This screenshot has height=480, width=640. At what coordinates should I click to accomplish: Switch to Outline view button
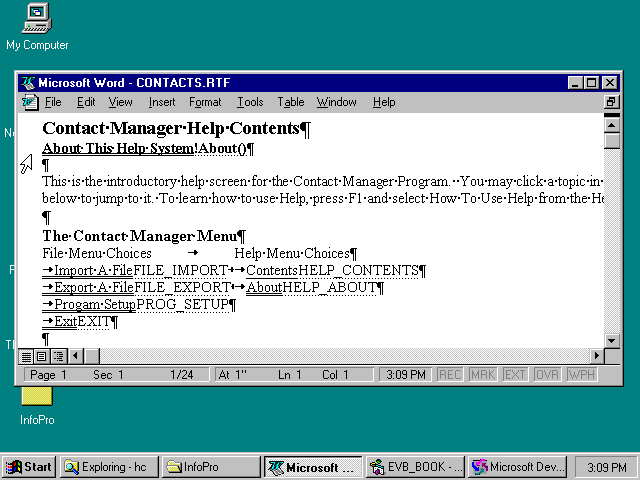click(x=58, y=356)
